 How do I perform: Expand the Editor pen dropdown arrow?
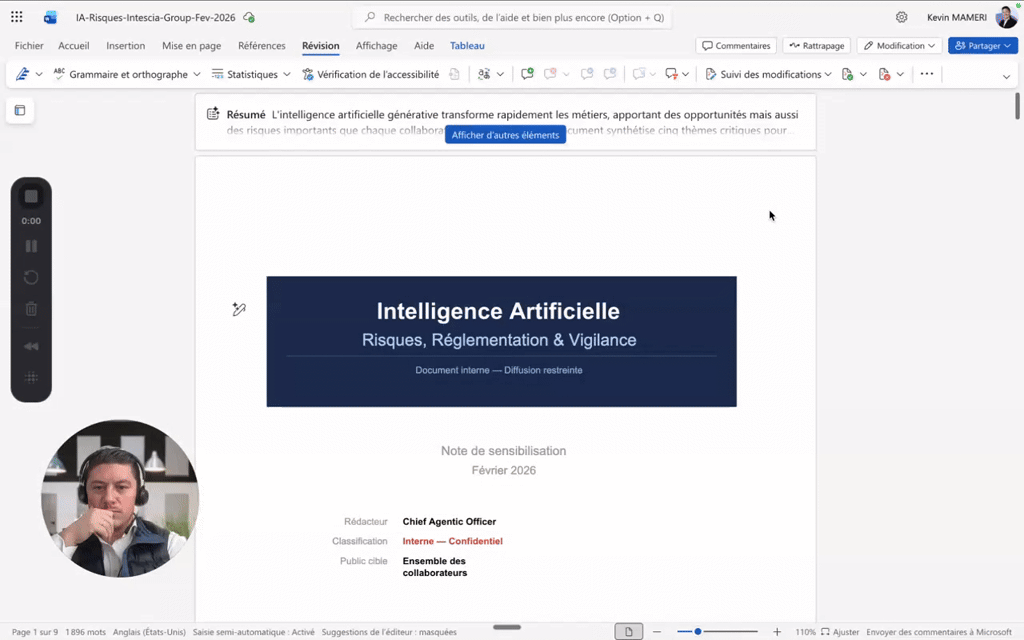(39, 74)
